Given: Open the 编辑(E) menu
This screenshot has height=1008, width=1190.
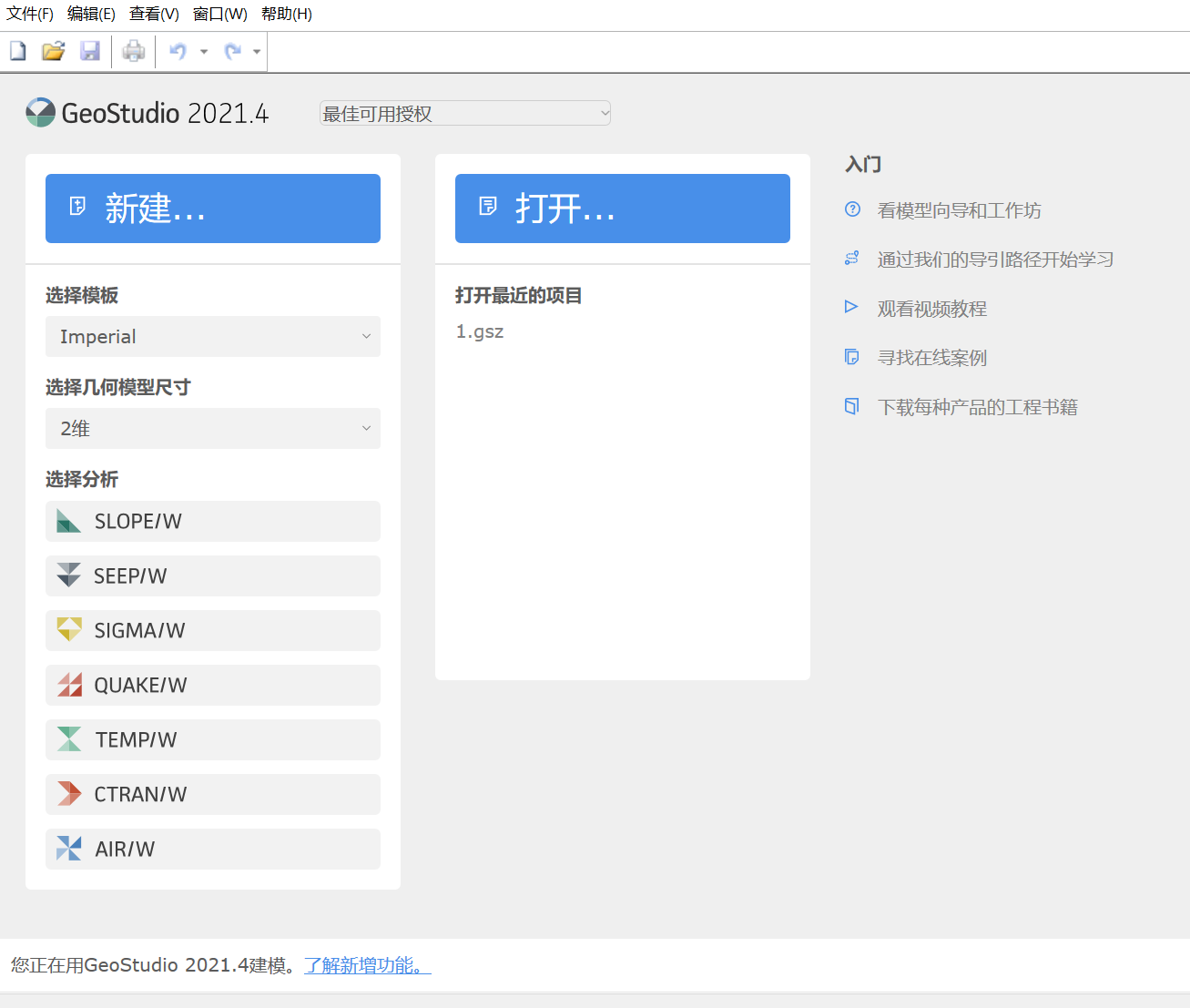Looking at the screenshot, I should click(x=91, y=14).
